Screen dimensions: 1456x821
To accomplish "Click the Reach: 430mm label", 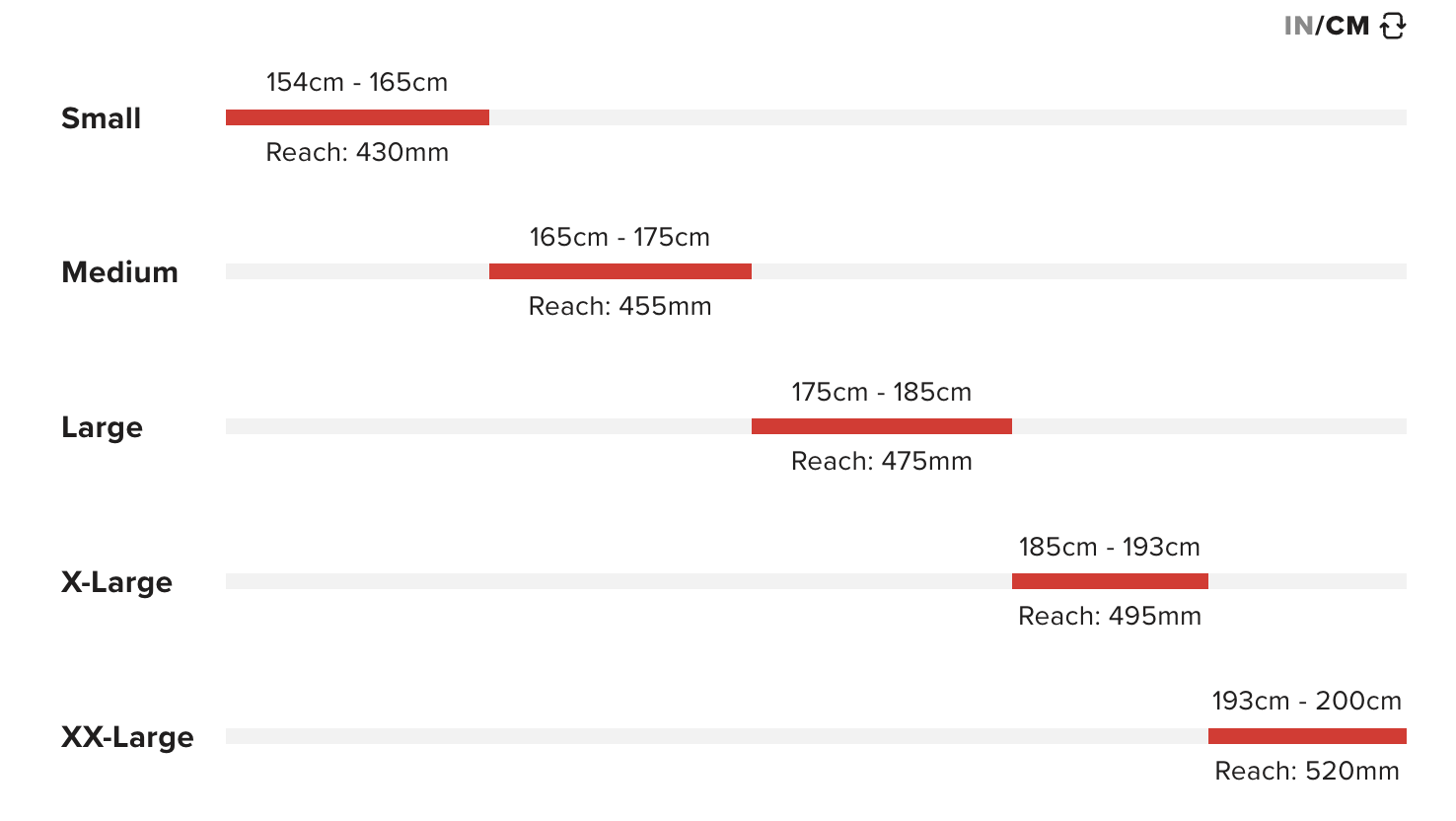I will pyautogui.click(x=357, y=152).
